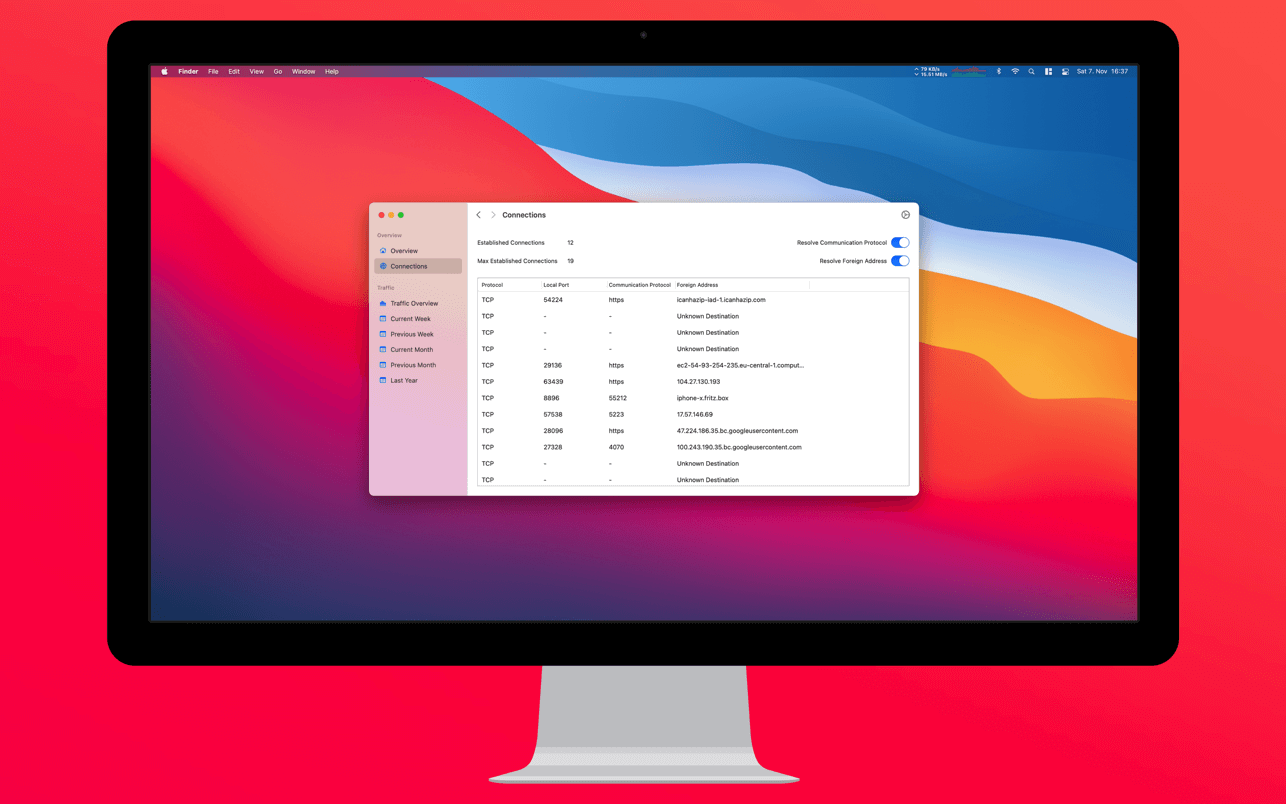Open Traffic Overview from the sidebar

pyautogui.click(x=414, y=303)
